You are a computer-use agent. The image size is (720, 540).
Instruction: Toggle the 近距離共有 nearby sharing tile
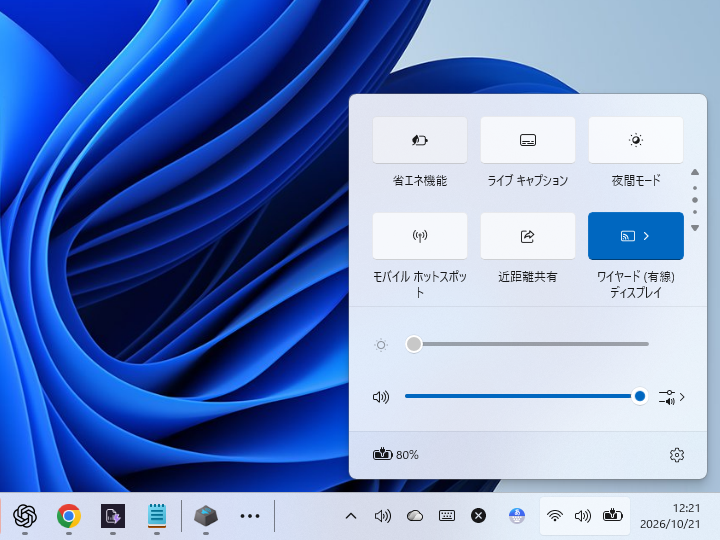[x=528, y=236]
